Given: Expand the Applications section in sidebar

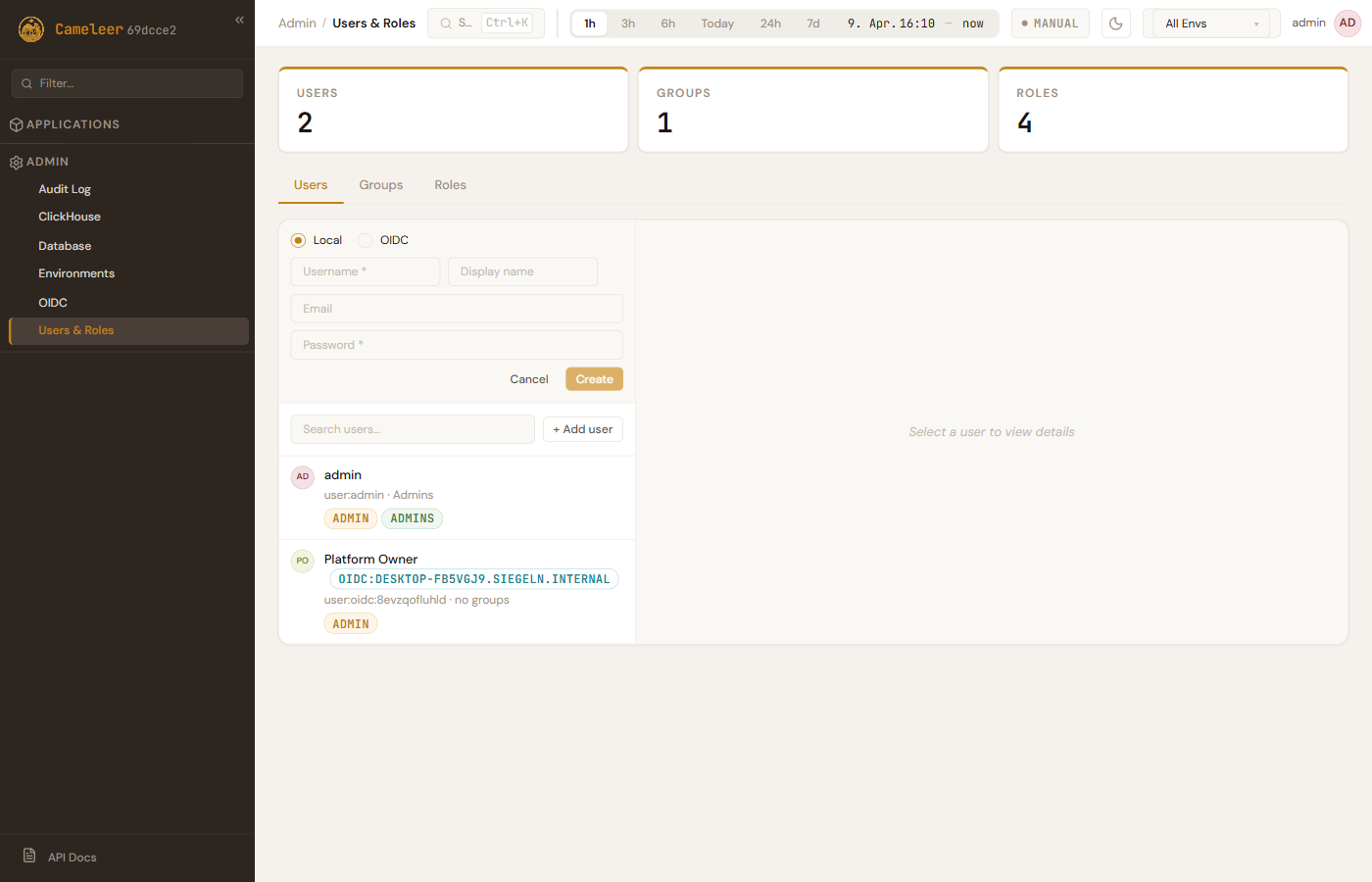Looking at the screenshot, I should click(x=73, y=124).
